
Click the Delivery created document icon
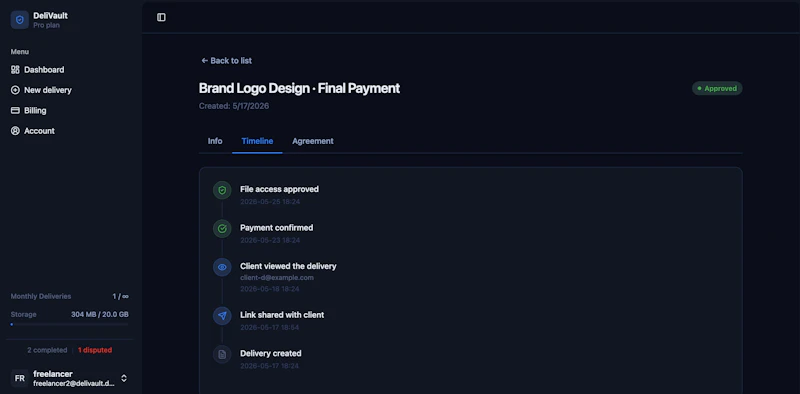point(222,354)
